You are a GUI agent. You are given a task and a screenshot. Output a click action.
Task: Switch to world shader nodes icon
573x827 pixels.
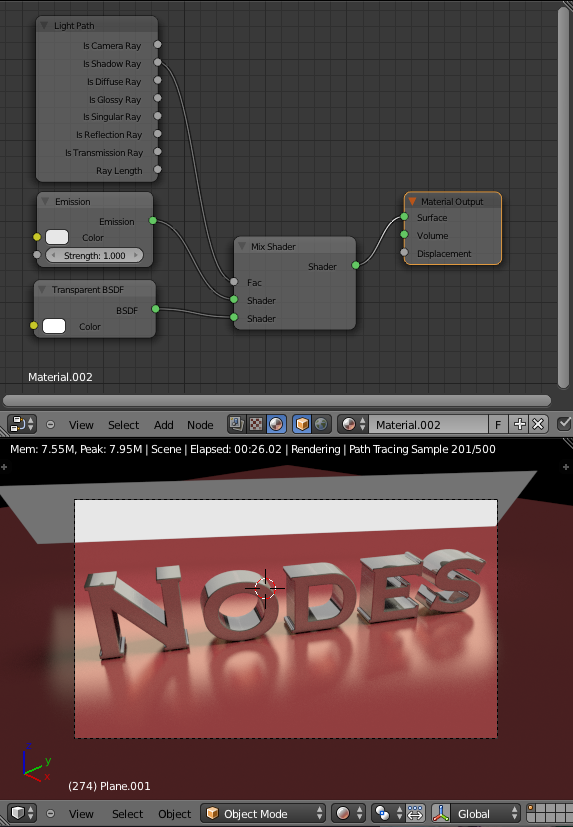tap(321, 424)
